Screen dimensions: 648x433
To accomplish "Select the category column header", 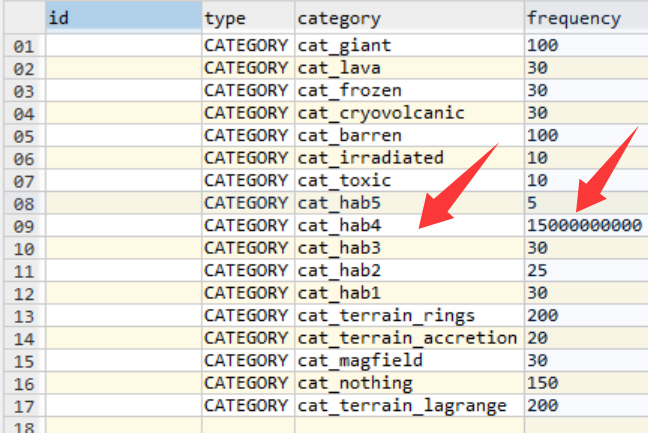I will point(410,18).
